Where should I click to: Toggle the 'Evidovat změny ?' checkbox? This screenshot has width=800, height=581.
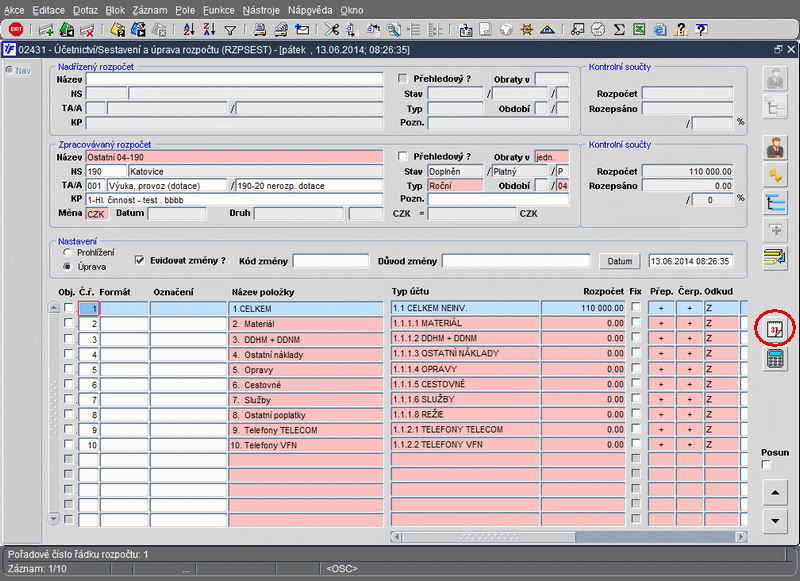click(140, 260)
